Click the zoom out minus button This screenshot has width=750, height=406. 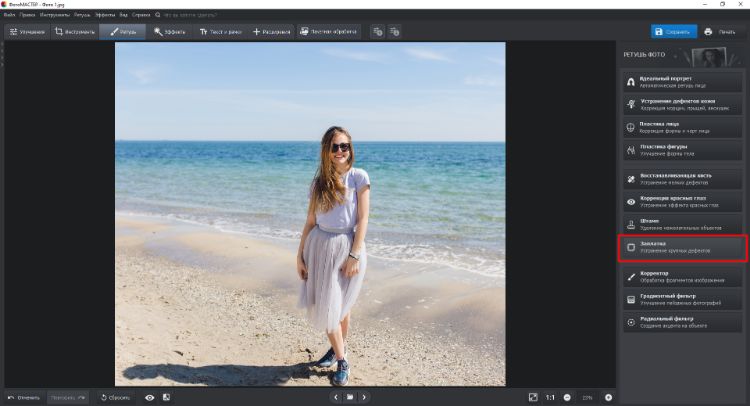pyautogui.click(x=567, y=397)
